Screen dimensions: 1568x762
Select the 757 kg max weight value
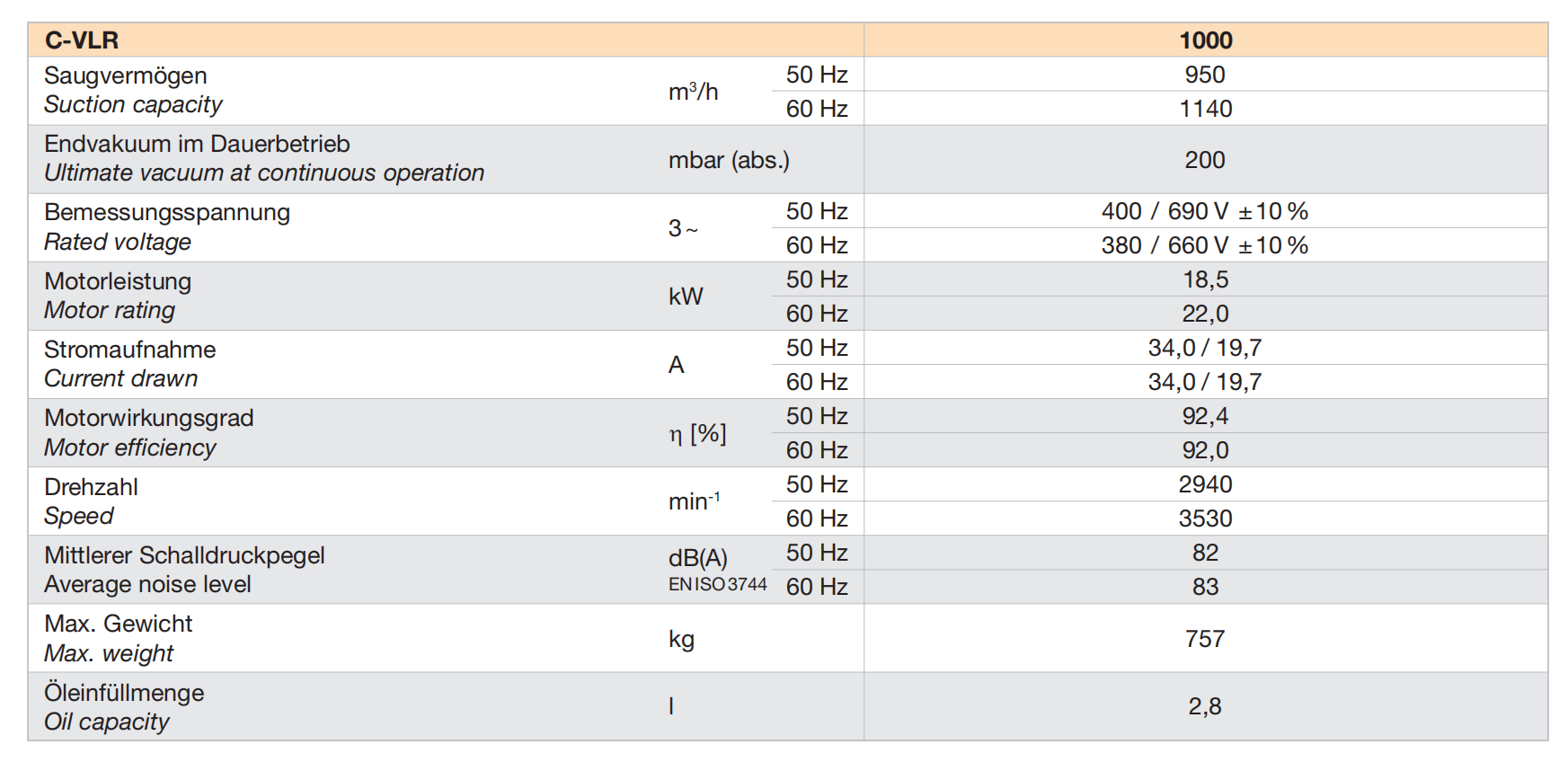tap(1205, 639)
